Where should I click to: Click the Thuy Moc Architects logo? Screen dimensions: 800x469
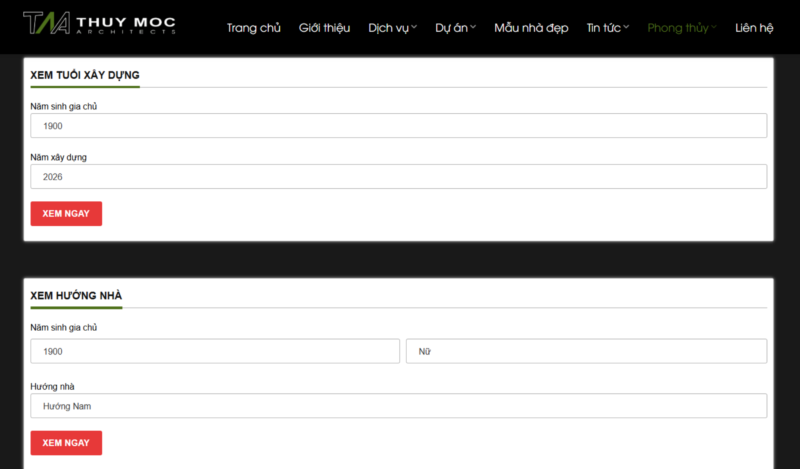coord(99,24)
